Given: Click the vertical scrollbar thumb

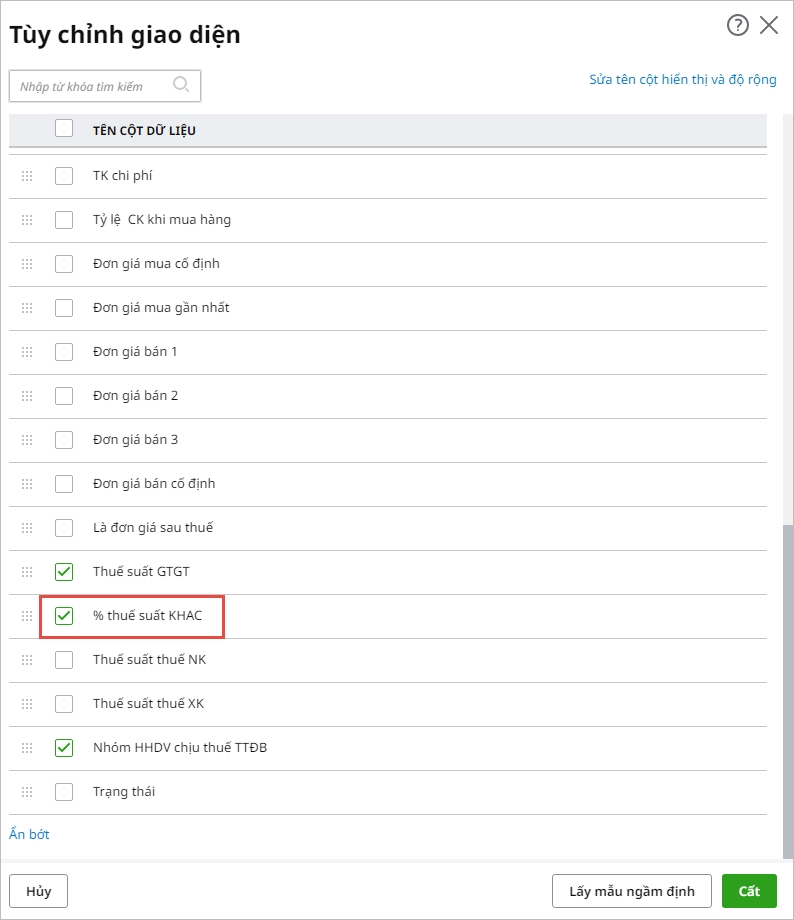Looking at the screenshot, I should [x=788, y=690].
